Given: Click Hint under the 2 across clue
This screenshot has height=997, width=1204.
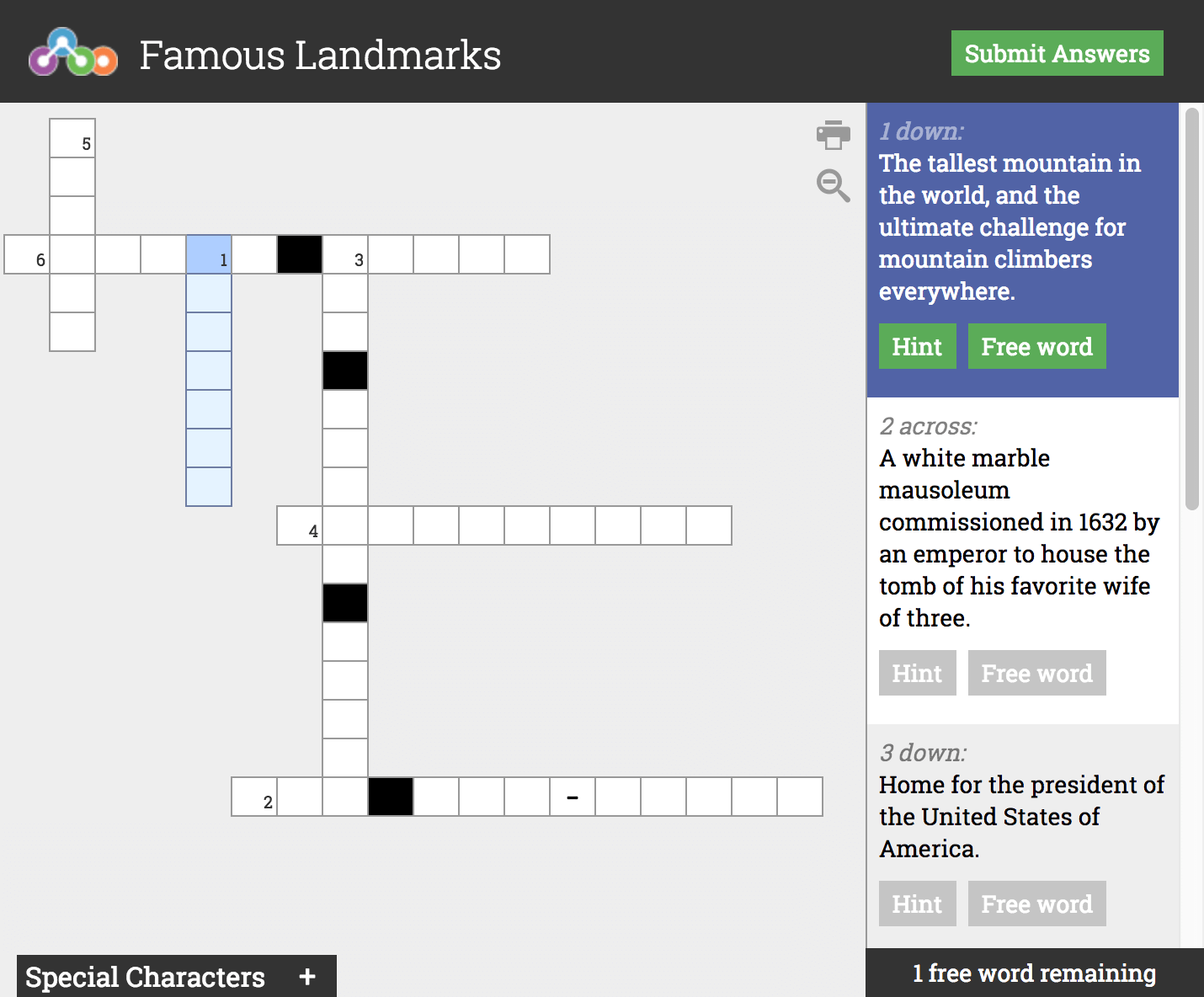Looking at the screenshot, I should pos(917,673).
